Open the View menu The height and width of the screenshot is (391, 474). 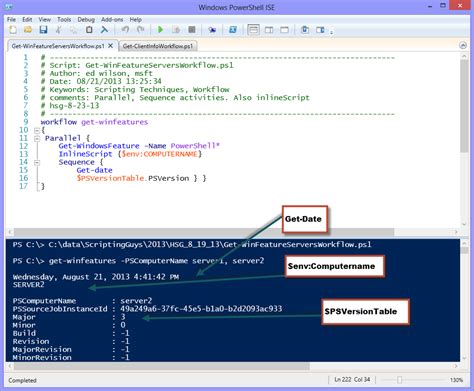(44, 19)
